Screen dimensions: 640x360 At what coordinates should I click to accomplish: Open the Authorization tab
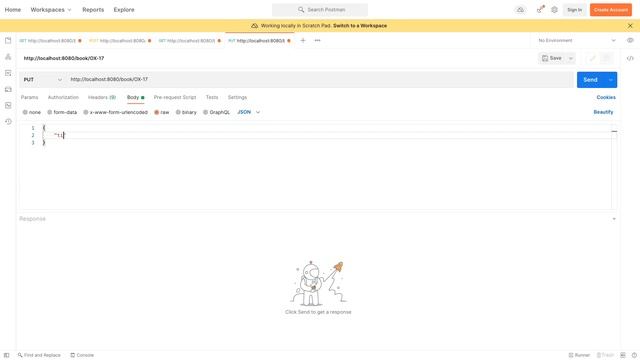pos(63,98)
